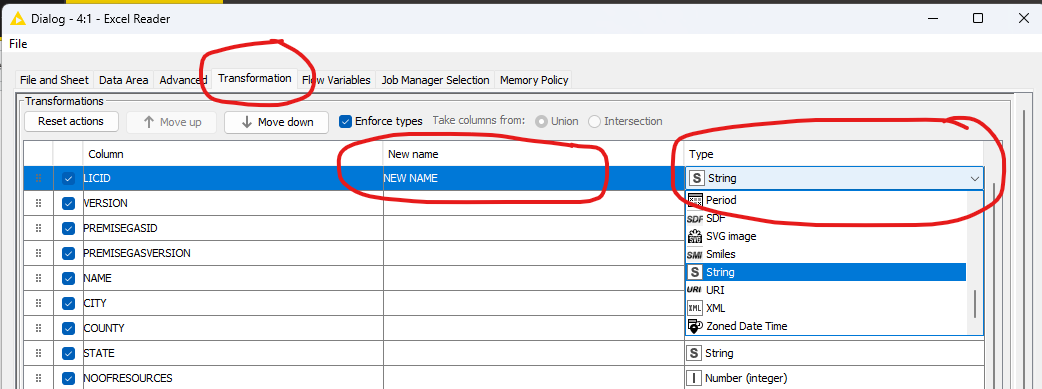Open the File menu
Viewport: 1042px width, 389px height.
[18, 44]
